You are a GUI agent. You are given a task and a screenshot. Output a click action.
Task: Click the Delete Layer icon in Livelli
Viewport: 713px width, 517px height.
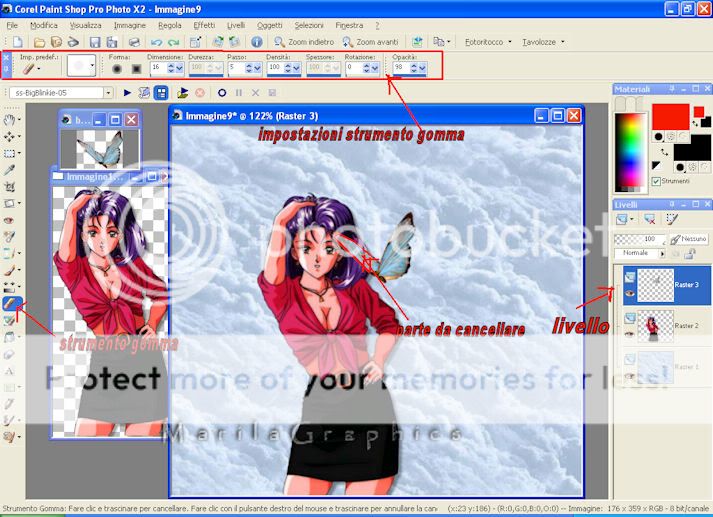649,220
